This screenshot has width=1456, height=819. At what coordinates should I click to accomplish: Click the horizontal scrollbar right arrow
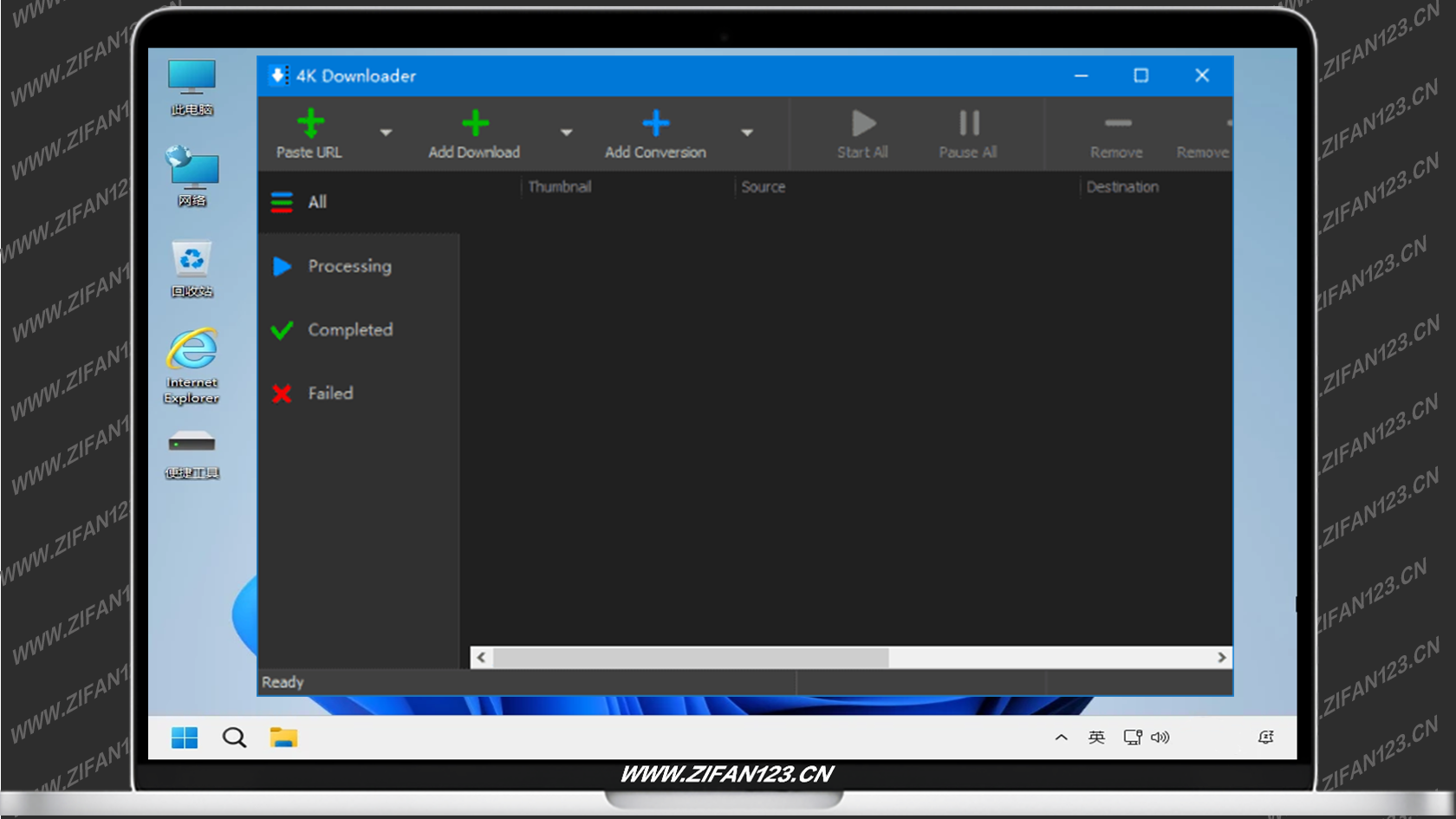1222,658
